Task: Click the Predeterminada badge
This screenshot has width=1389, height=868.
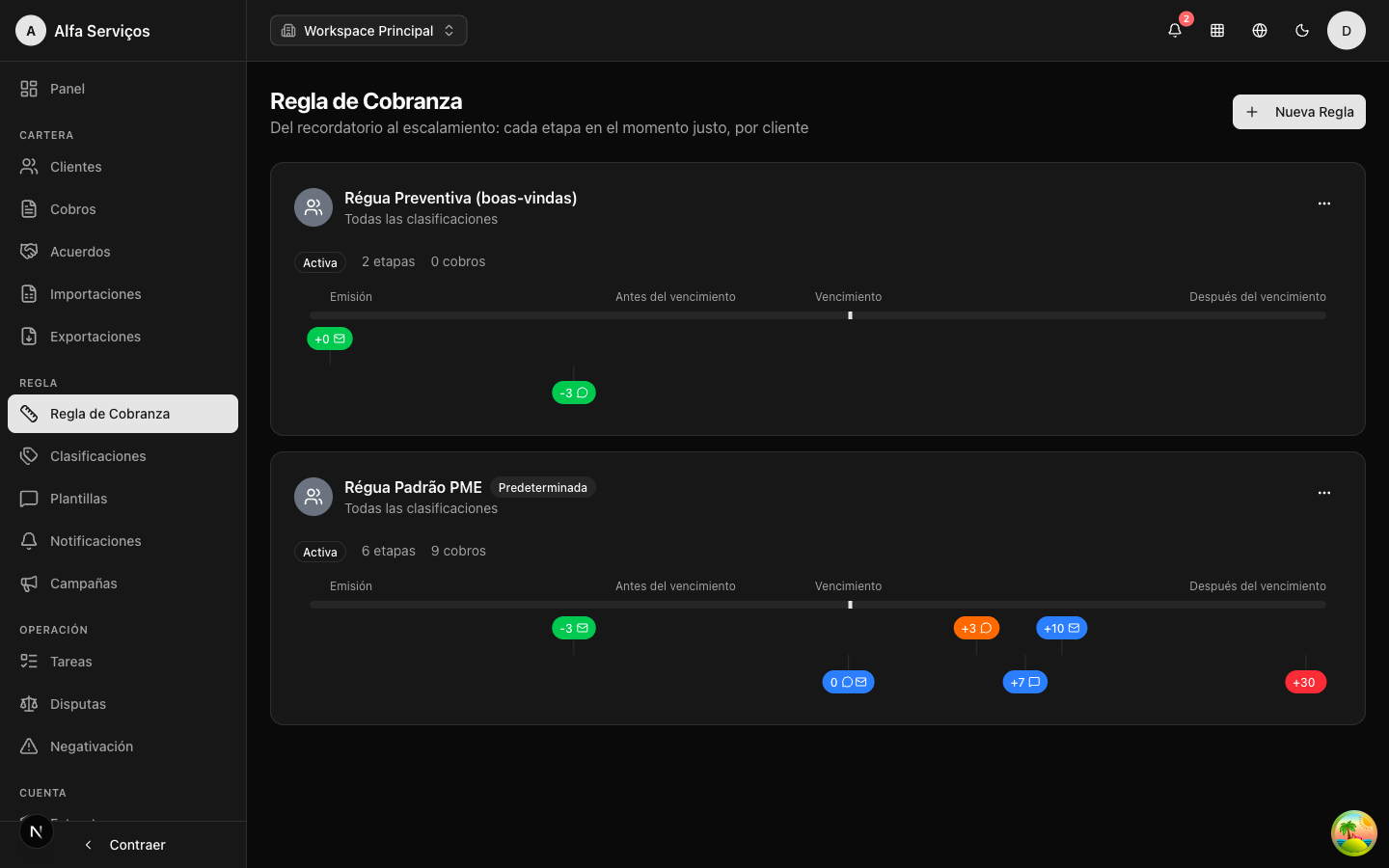Action: 543,488
